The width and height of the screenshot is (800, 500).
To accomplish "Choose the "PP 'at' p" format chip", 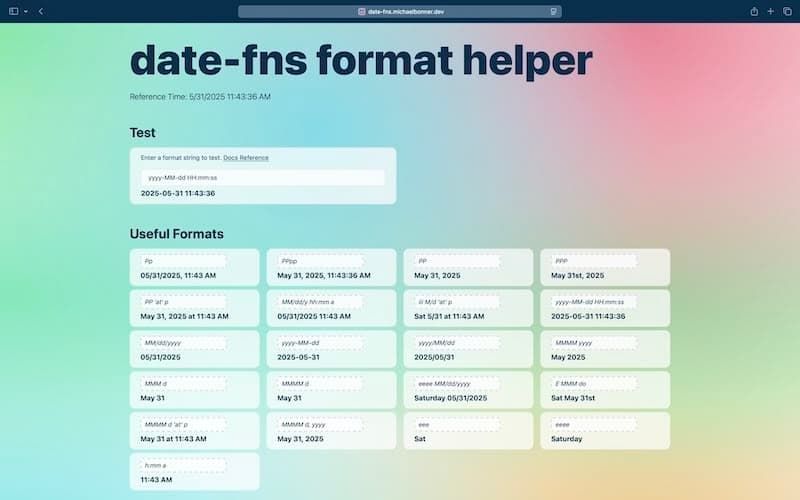I will (183, 301).
